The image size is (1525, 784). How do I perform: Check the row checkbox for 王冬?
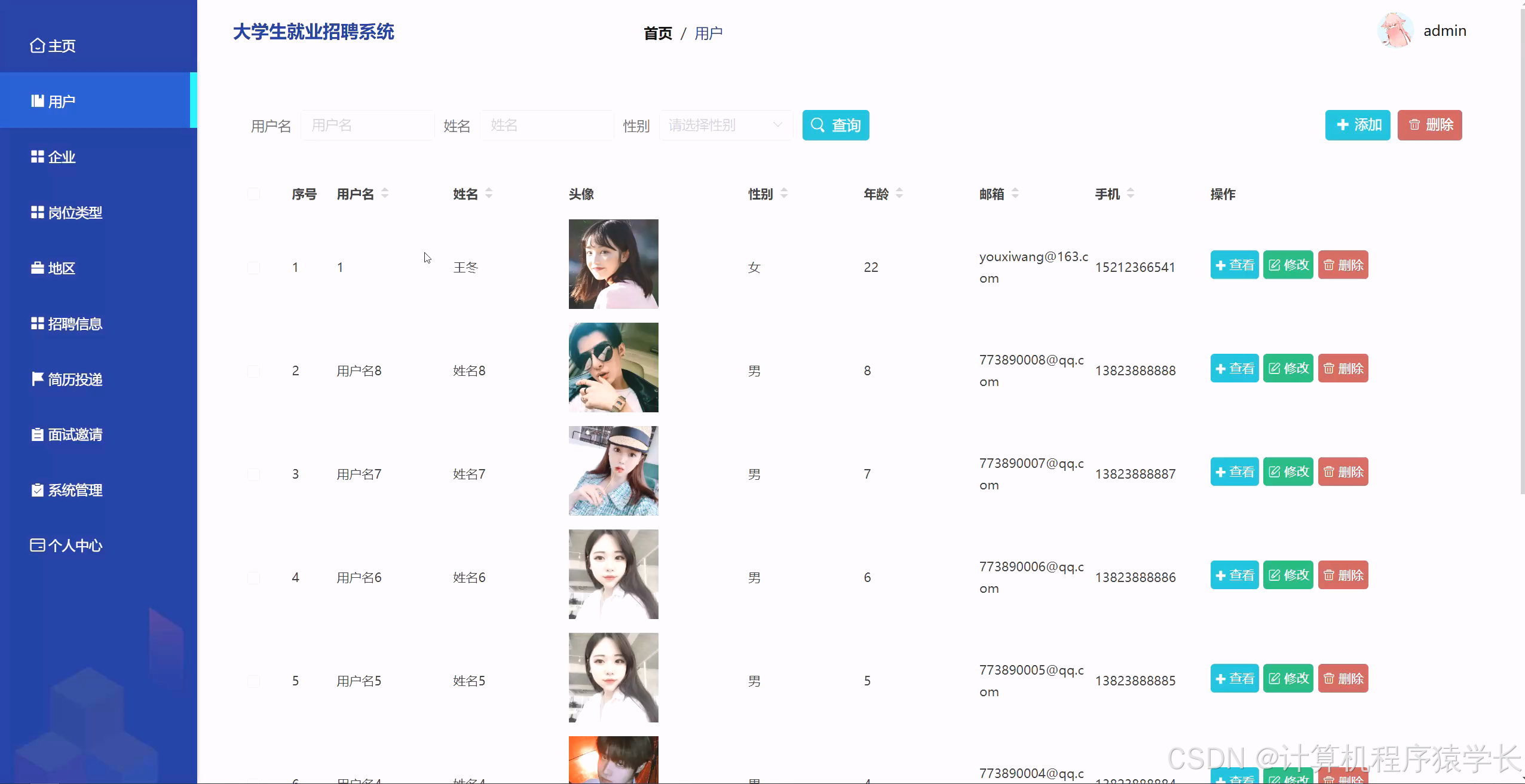tap(255, 267)
